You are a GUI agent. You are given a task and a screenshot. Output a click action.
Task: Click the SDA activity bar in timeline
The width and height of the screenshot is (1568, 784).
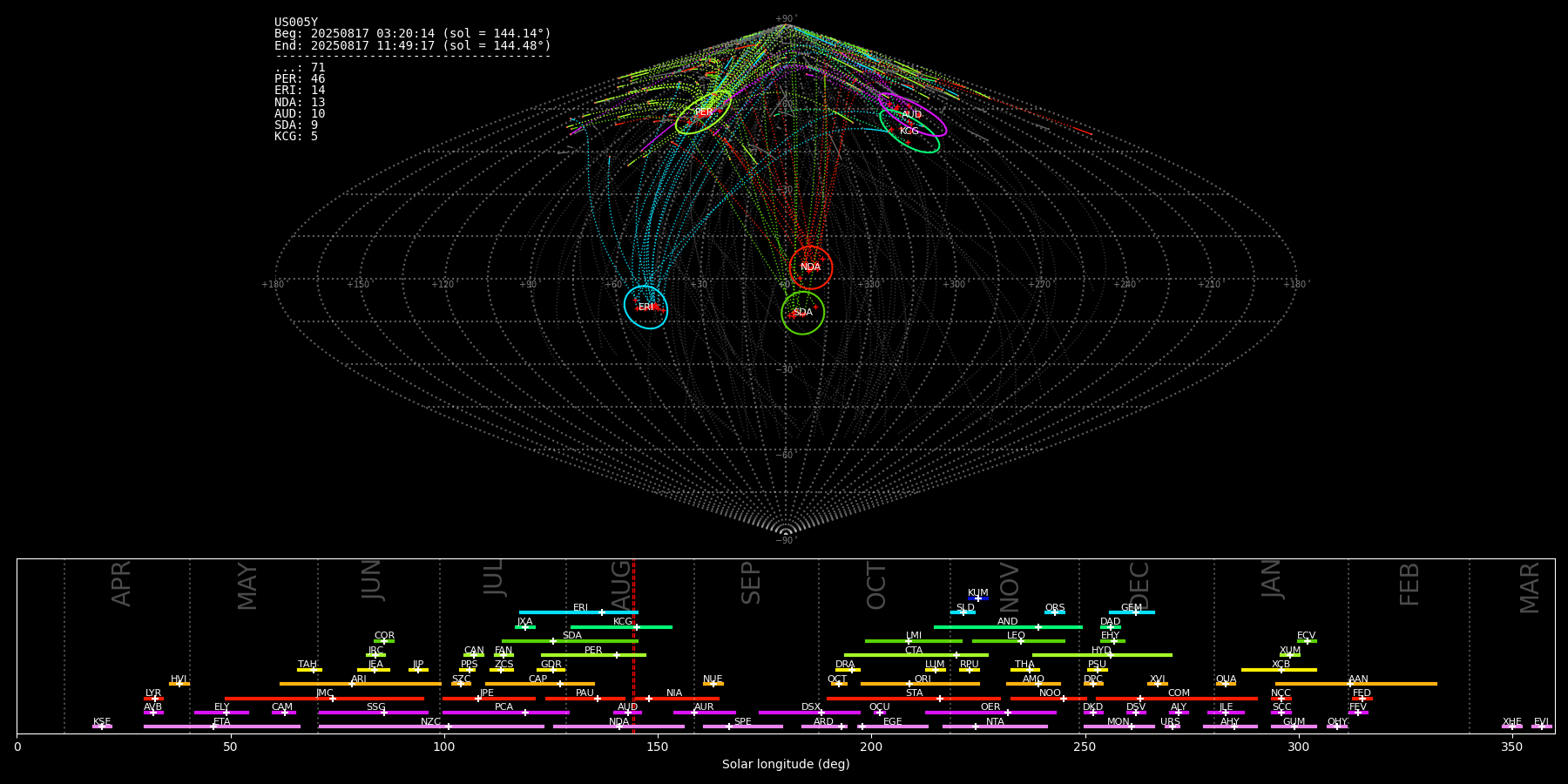pos(570,641)
